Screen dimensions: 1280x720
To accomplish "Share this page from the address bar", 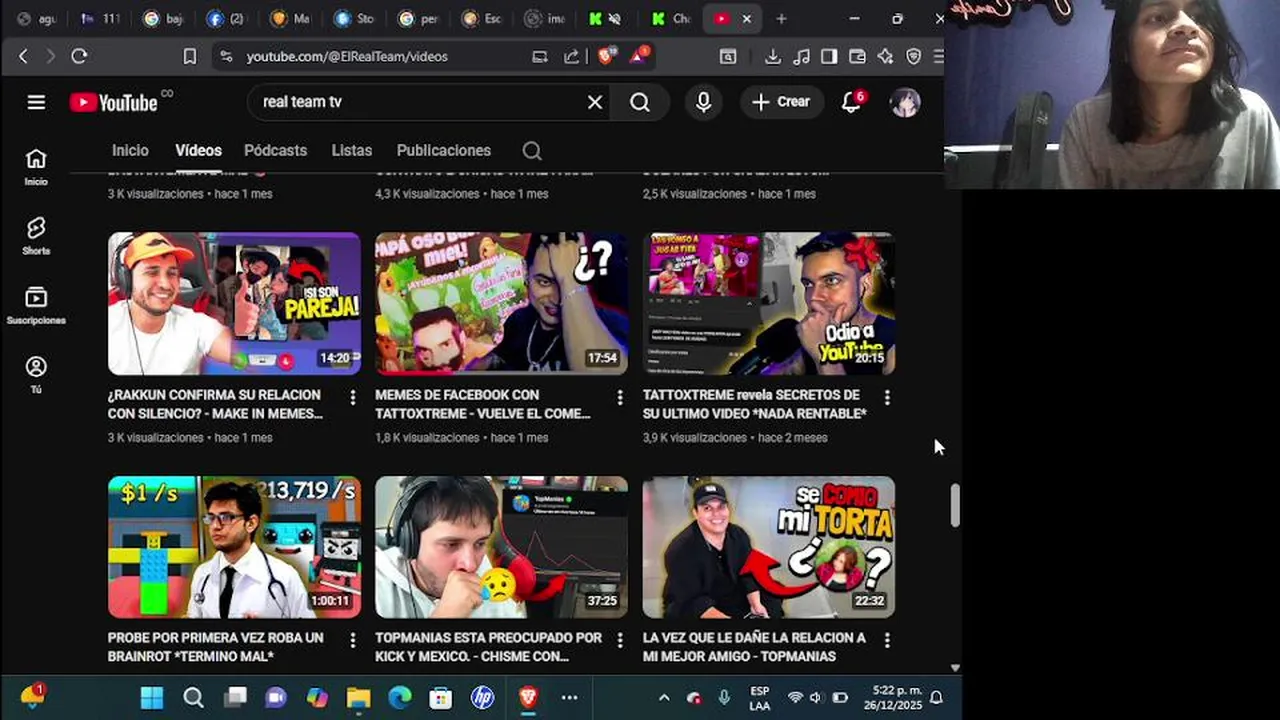I will click(571, 57).
